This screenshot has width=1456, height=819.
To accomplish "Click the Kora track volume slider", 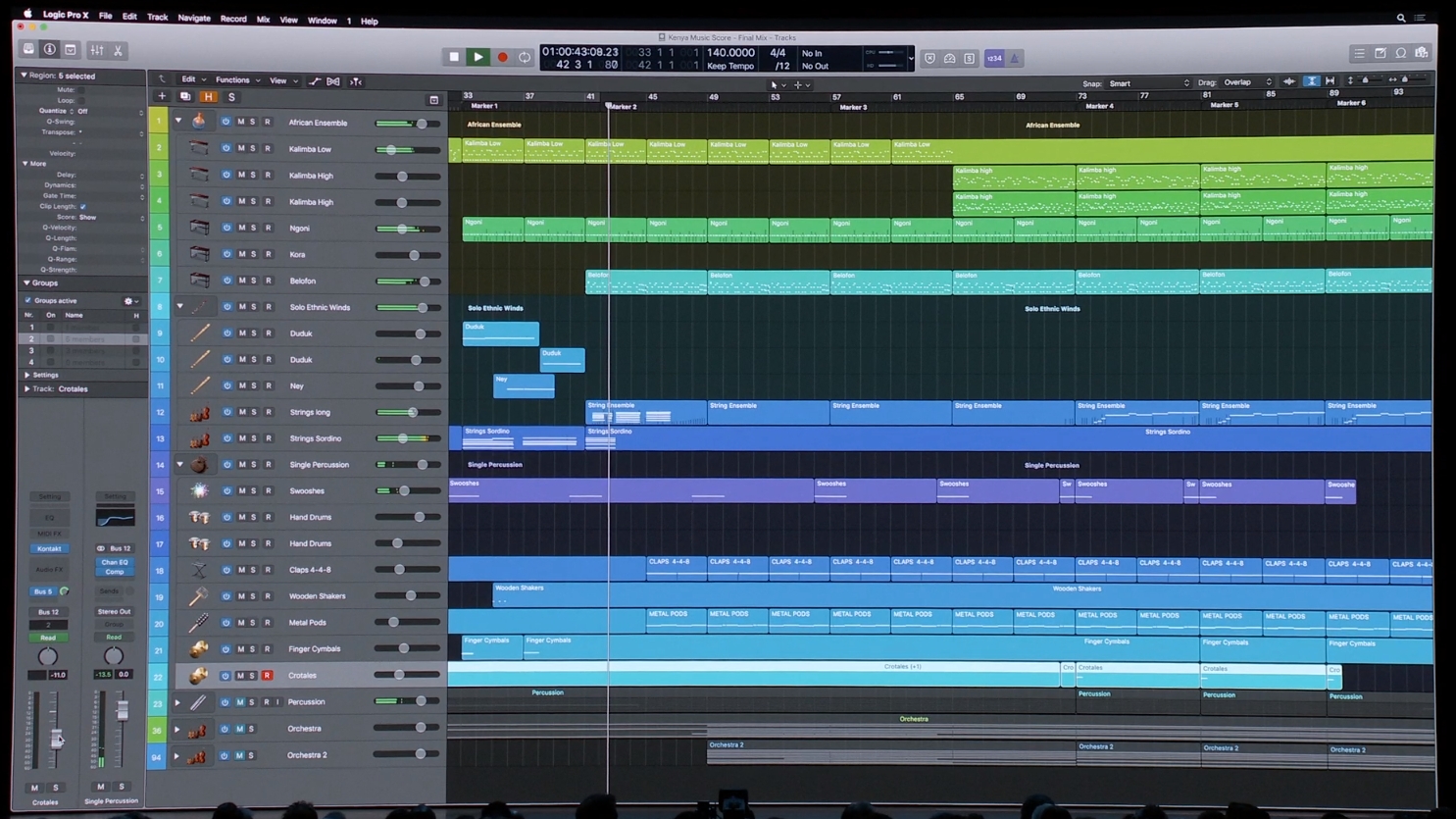I will (408, 254).
